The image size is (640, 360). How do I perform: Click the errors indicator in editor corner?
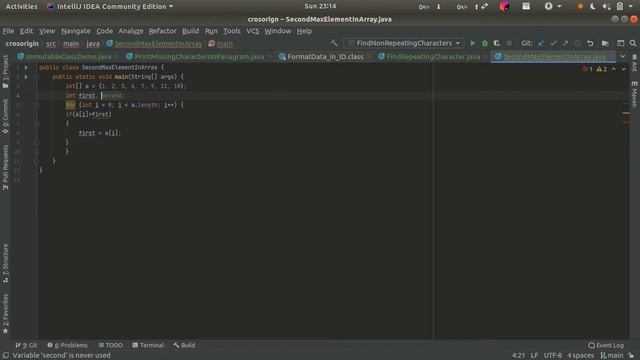588,69
